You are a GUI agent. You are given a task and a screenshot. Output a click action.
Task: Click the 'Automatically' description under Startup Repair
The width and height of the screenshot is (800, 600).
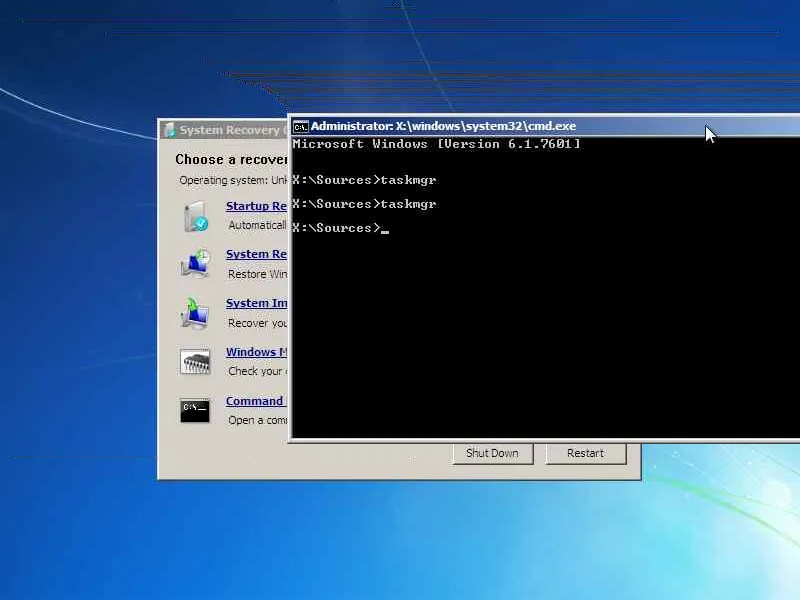pos(257,225)
